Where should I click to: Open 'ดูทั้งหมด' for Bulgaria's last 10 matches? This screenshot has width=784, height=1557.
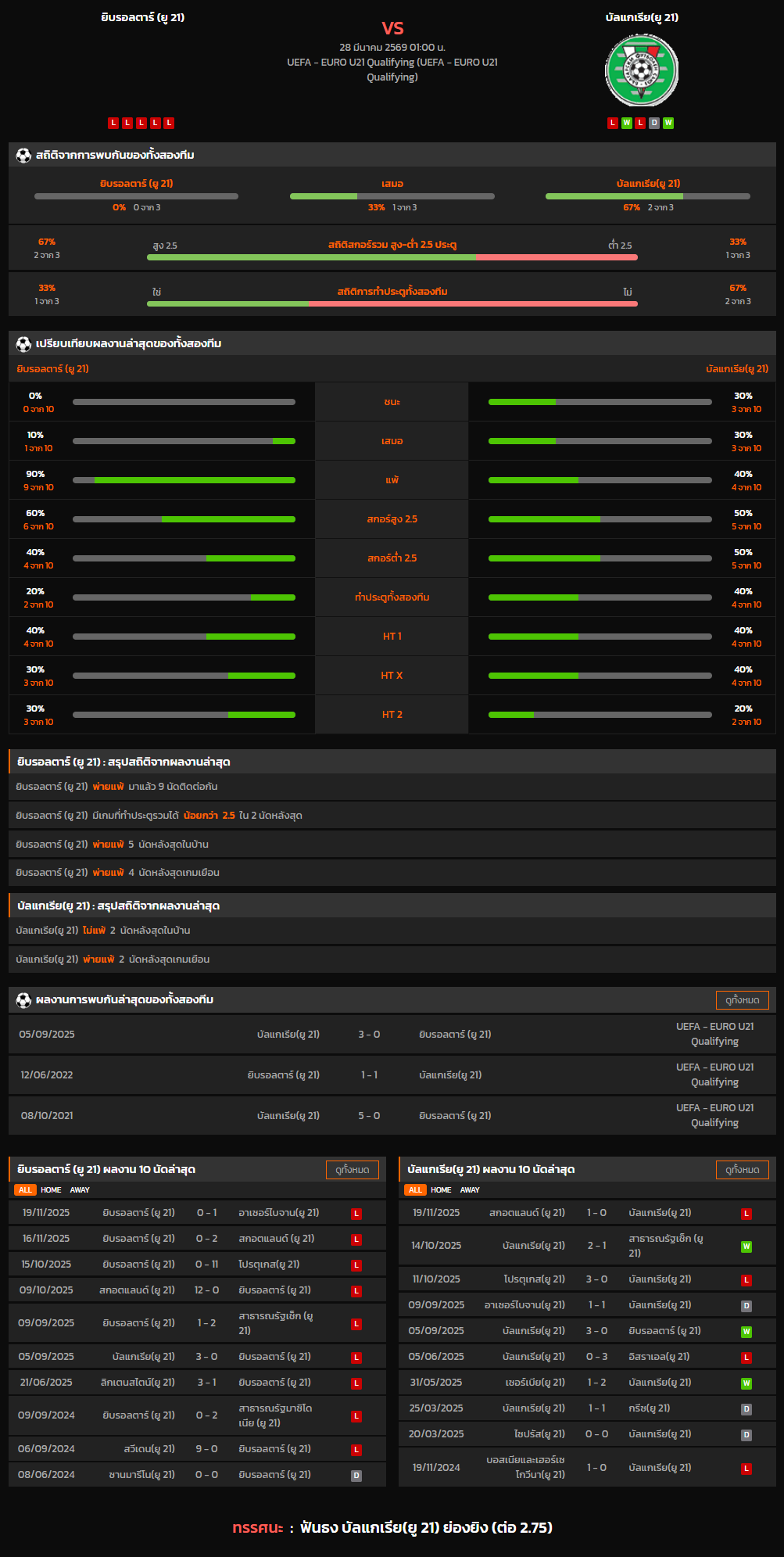pos(742,1170)
